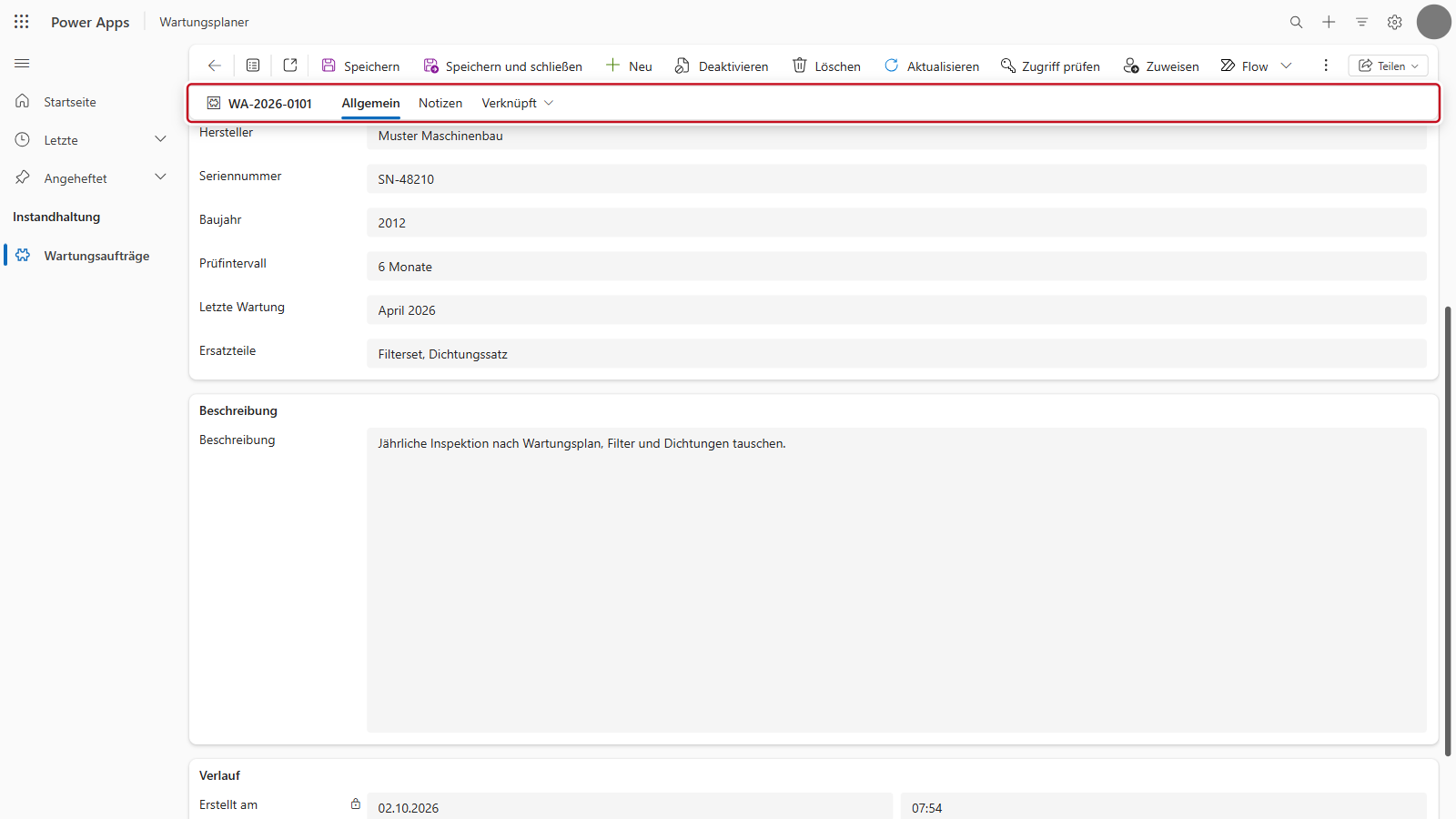Image resolution: width=1456 pixels, height=819 pixels.
Task: Click the Erstellt am date 02.10.2026
Action: pyautogui.click(x=630, y=807)
